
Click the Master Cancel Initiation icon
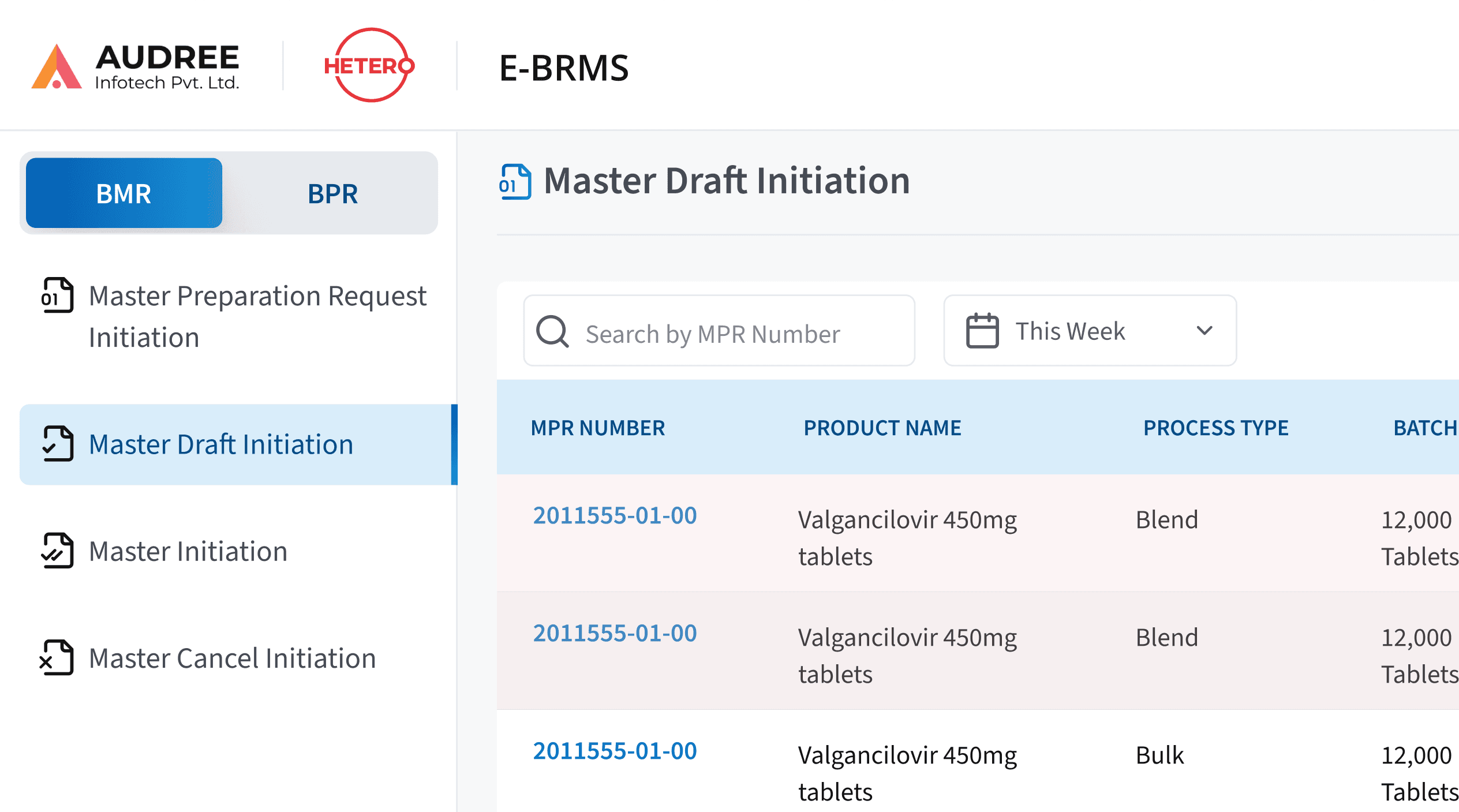57,657
